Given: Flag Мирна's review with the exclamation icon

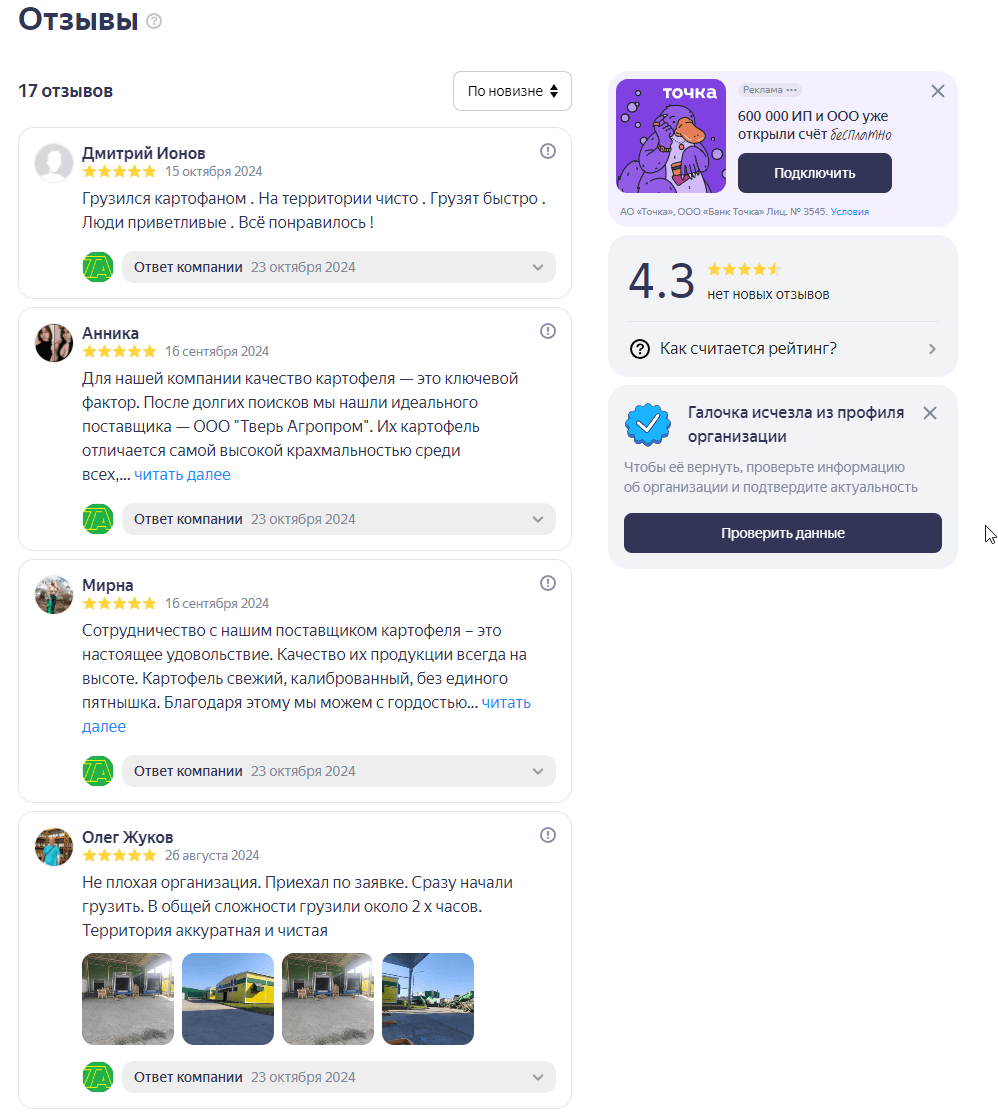Looking at the screenshot, I should coord(548,583).
